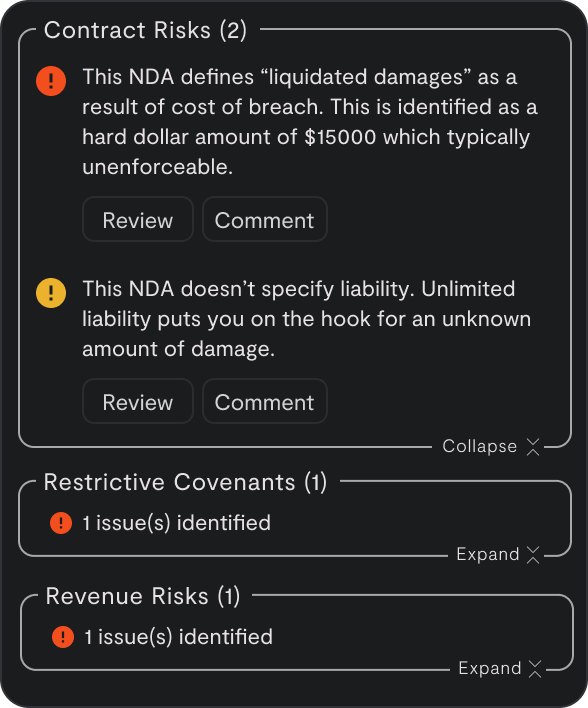Image resolution: width=588 pixels, height=708 pixels.
Task: Comment on the unlimited liability risk
Action: 265,401
